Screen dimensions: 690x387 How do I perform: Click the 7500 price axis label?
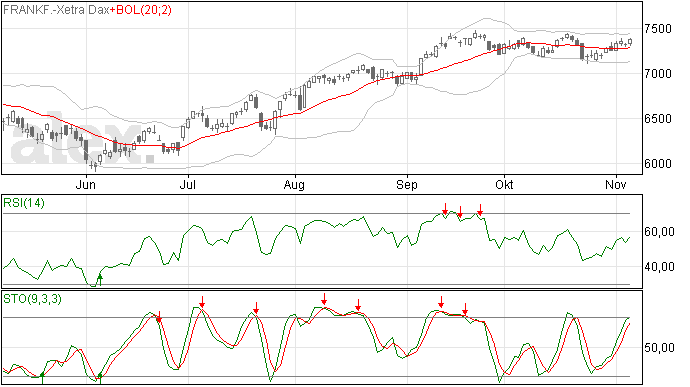[658, 29]
